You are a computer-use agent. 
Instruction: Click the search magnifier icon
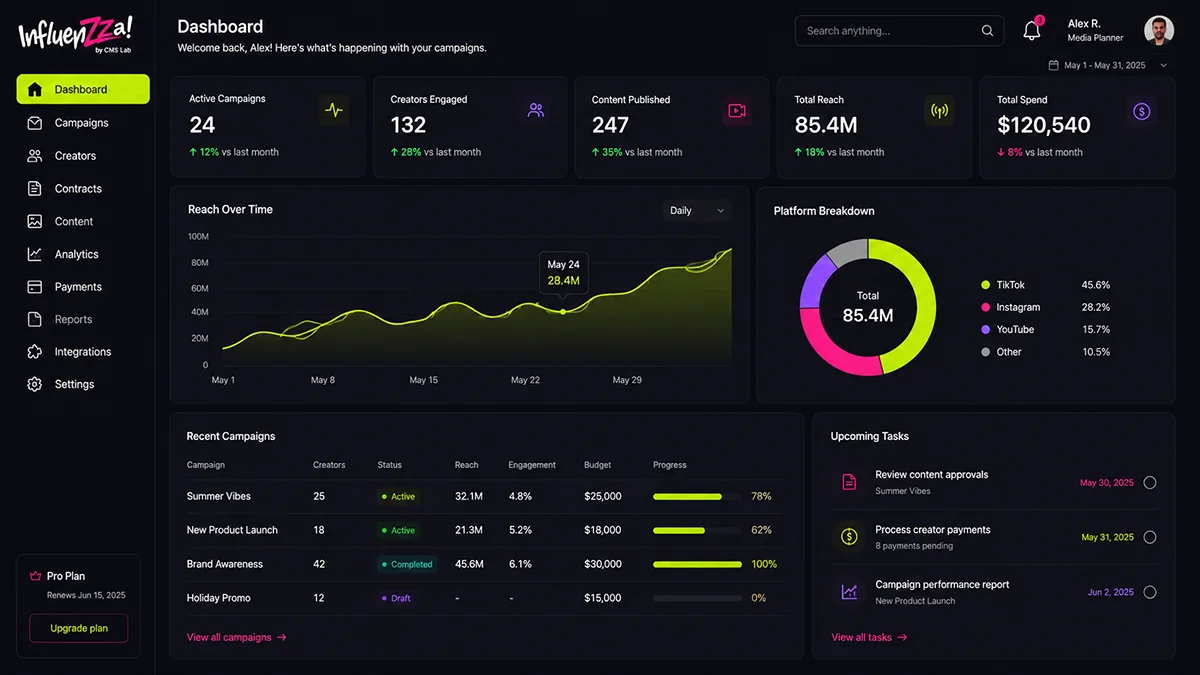pos(987,31)
